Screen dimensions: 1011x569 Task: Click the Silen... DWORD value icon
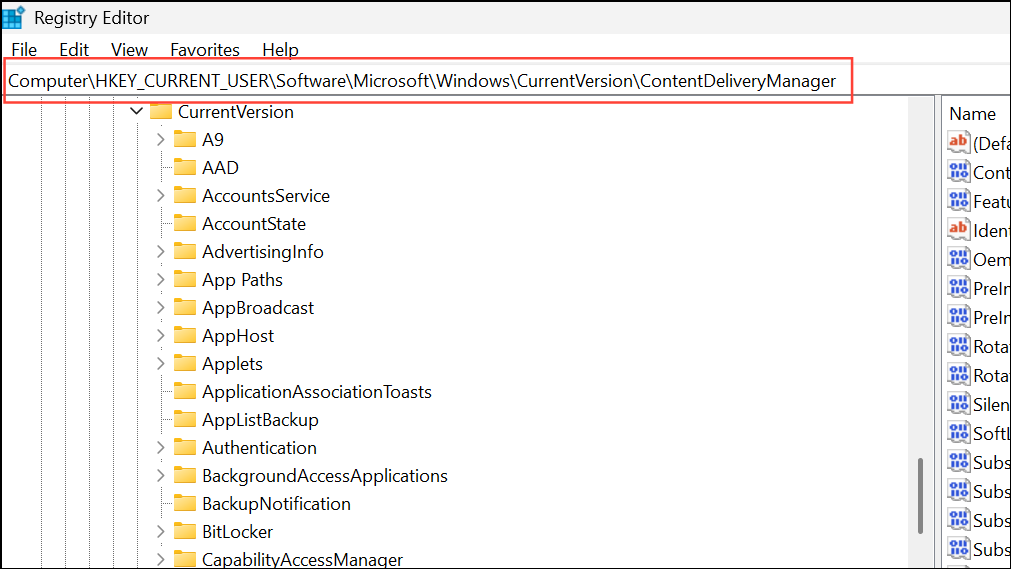tap(959, 404)
